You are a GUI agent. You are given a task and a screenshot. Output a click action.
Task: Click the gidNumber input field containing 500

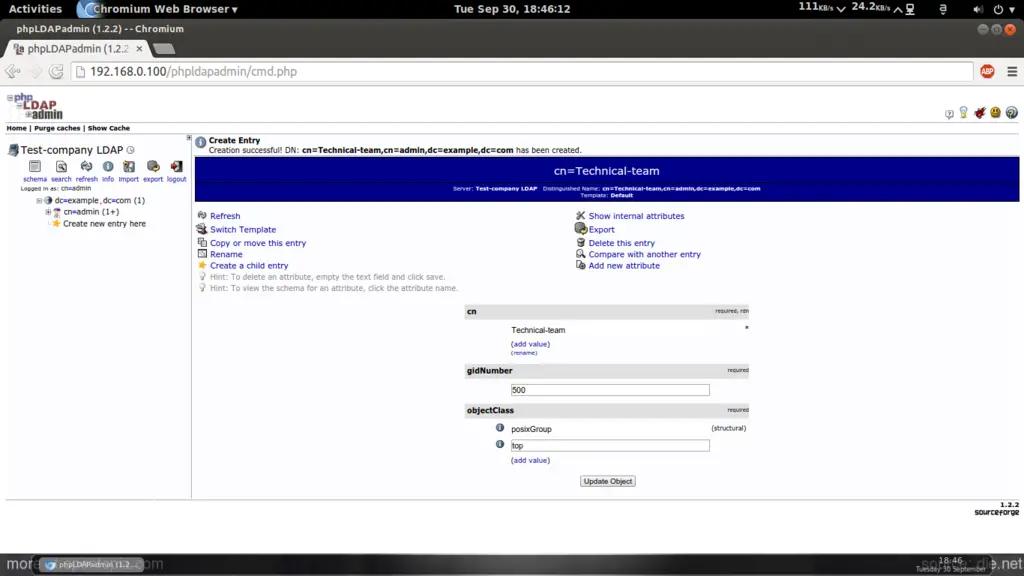(610, 390)
